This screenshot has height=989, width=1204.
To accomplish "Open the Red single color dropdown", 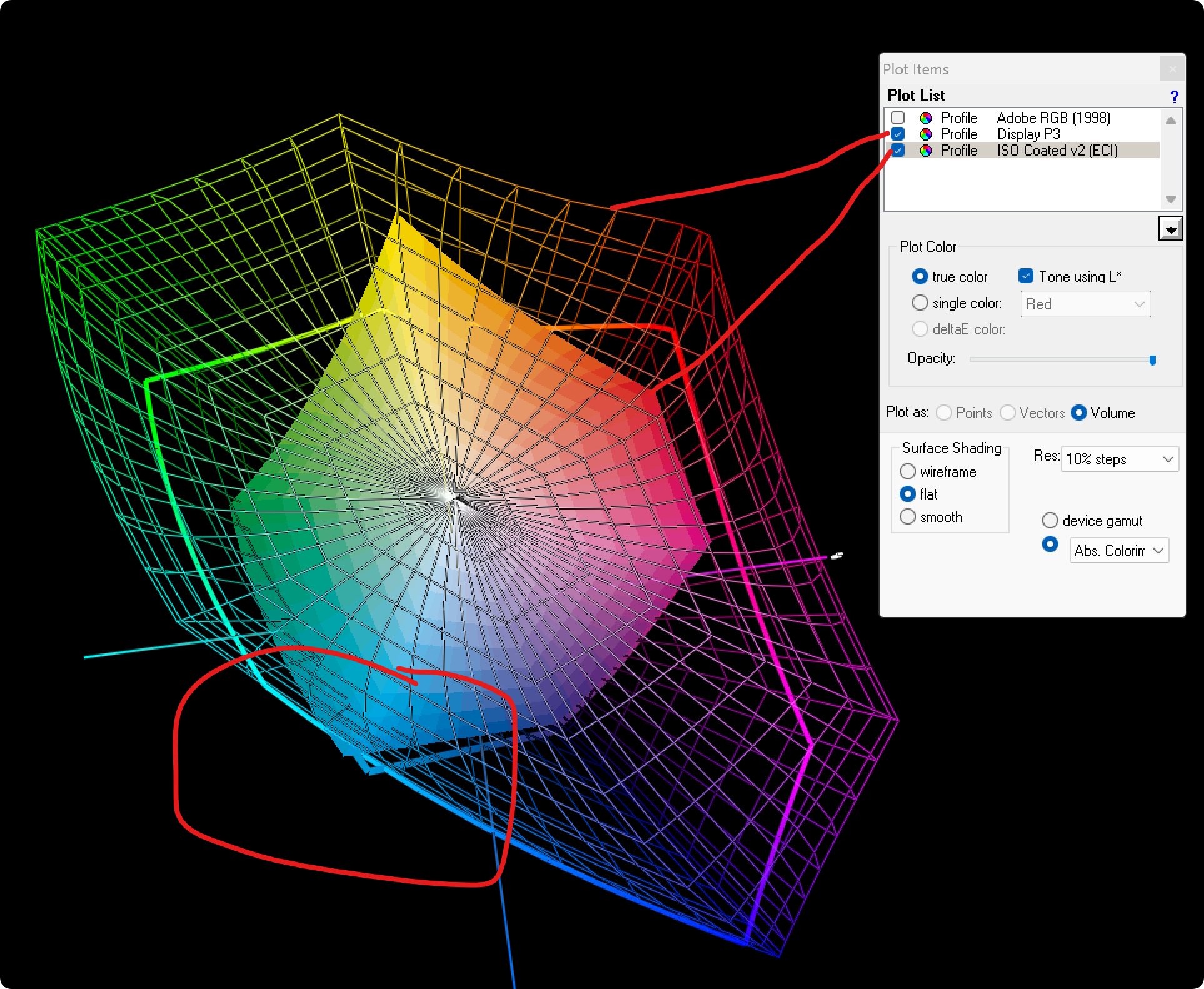I will pyautogui.click(x=1086, y=304).
